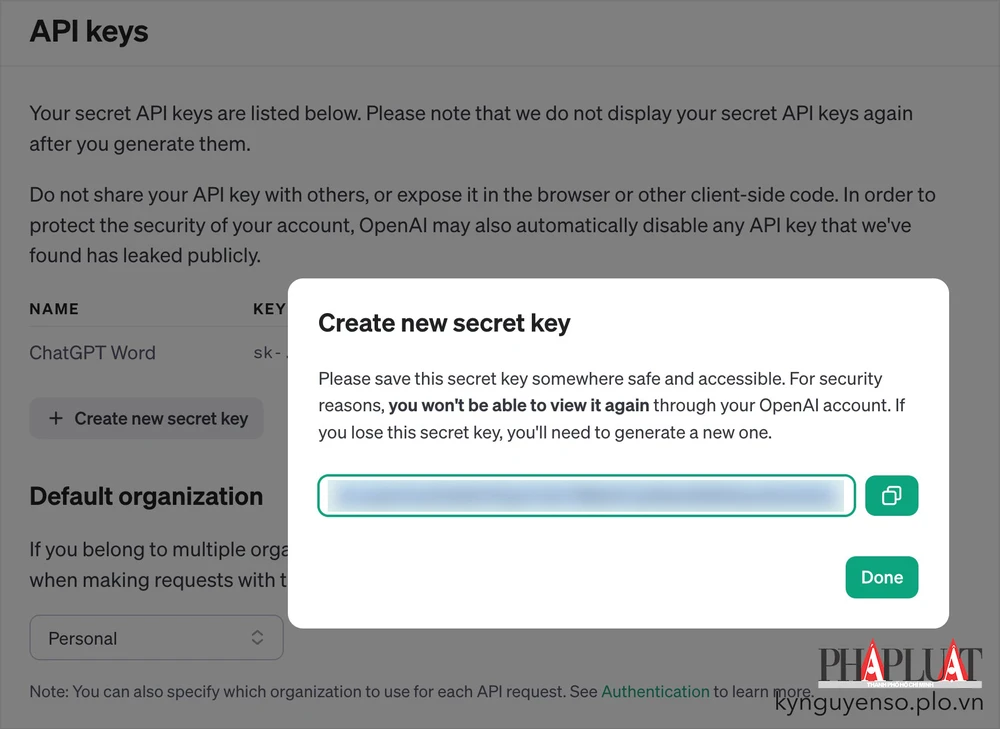The height and width of the screenshot is (729, 1000).
Task: Click the KEY column header
Action: [269, 309]
